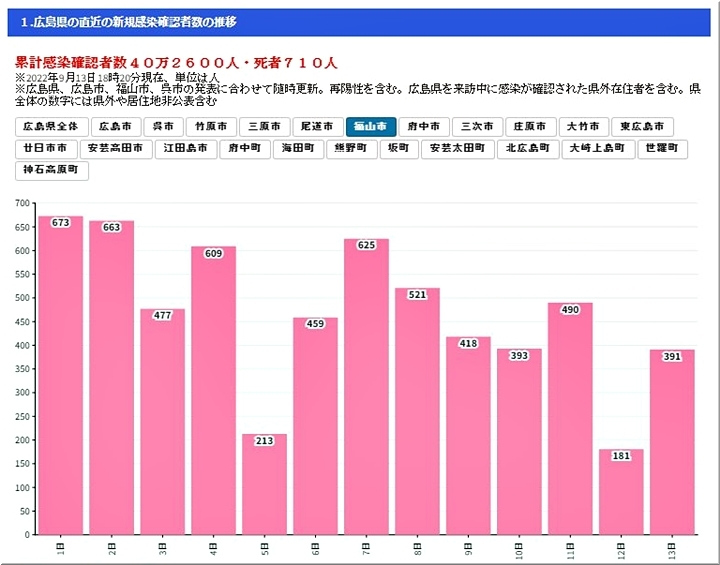Show data for 東広島市
Screen dimensions: 720x565
click(x=642, y=127)
